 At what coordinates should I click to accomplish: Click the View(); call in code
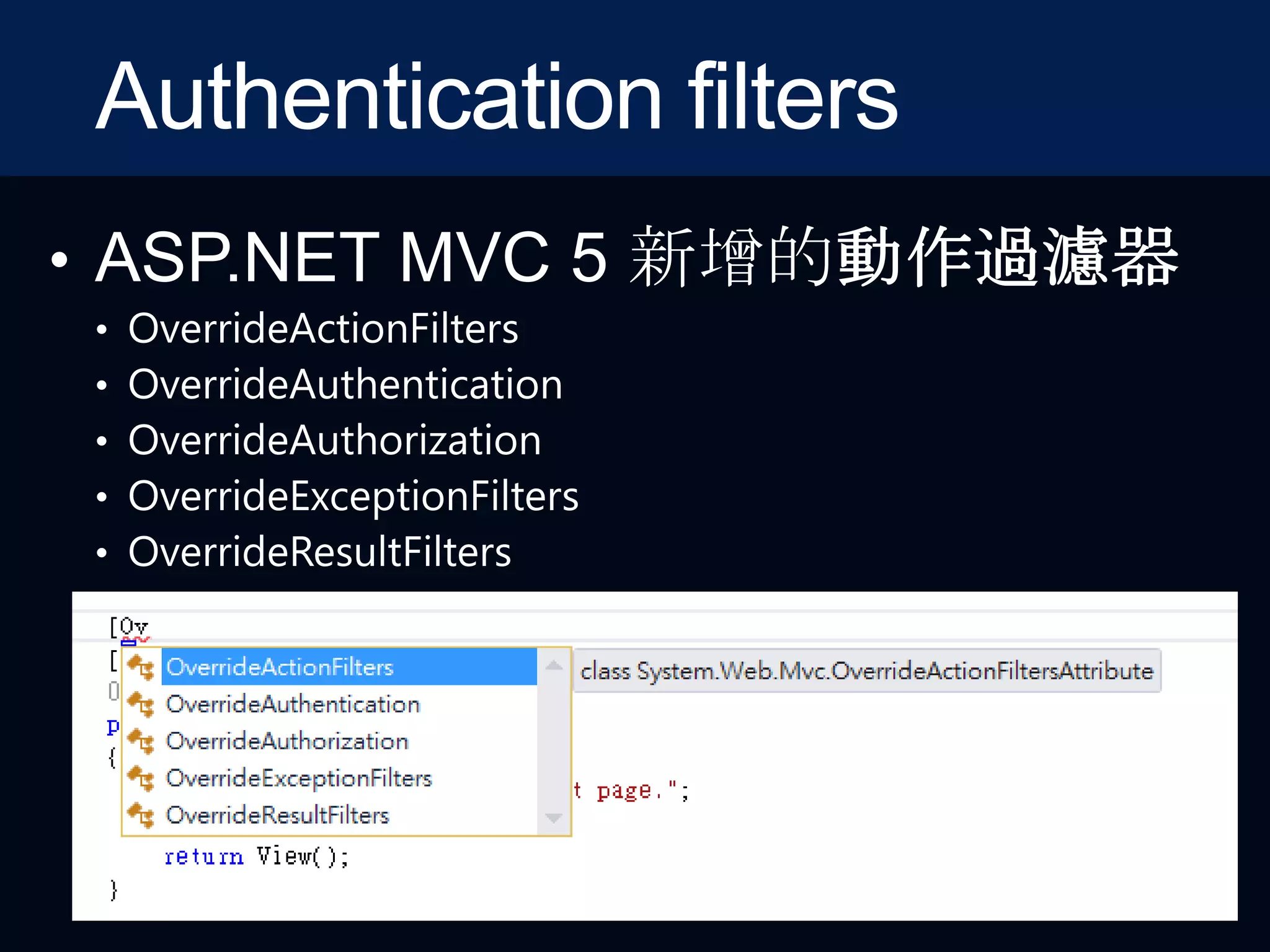point(303,857)
